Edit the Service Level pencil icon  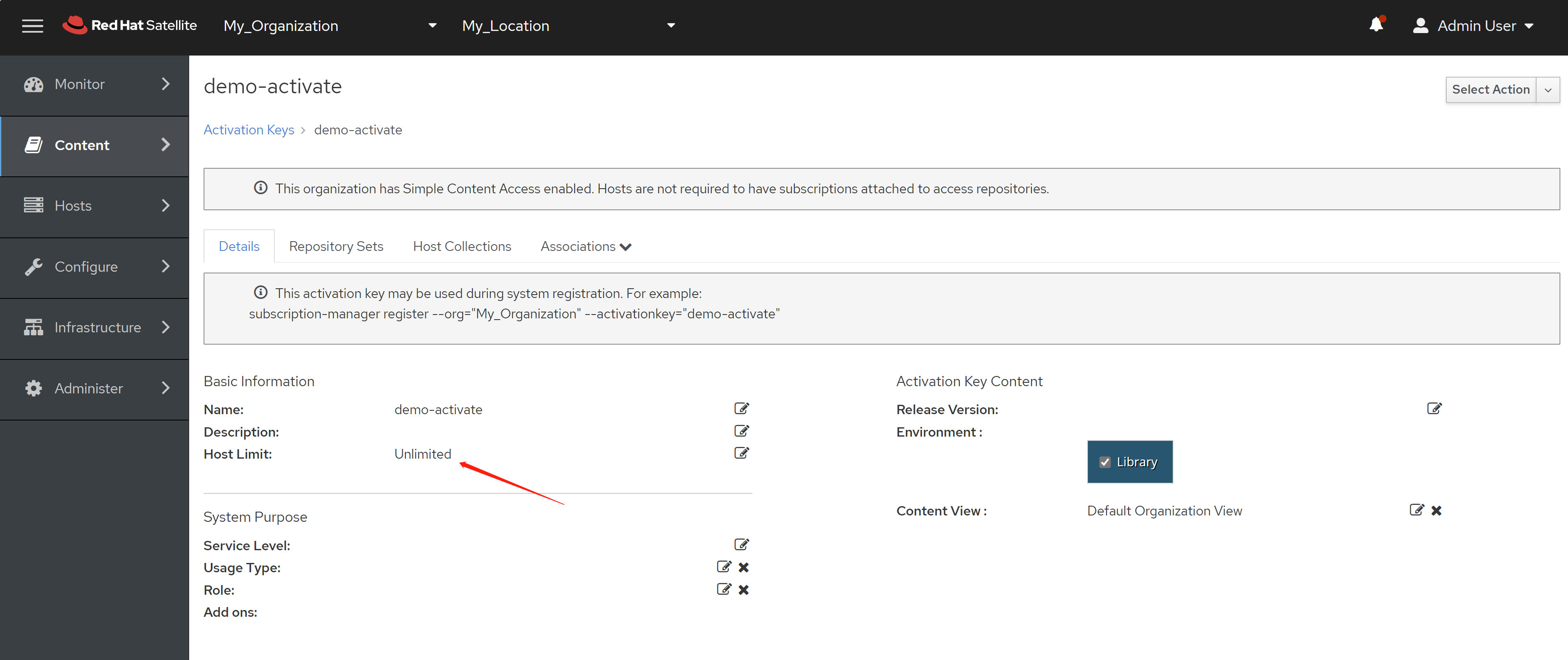click(x=741, y=545)
